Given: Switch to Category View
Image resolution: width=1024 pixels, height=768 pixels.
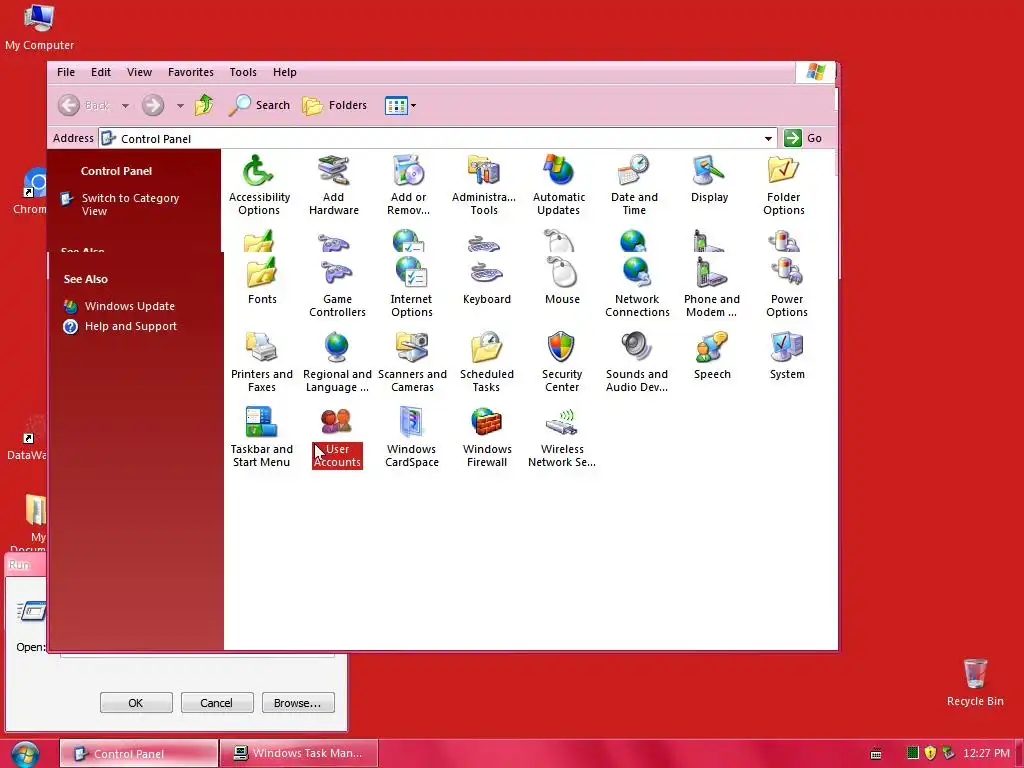Looking at the screenshot, I should [x=130, y=204].
